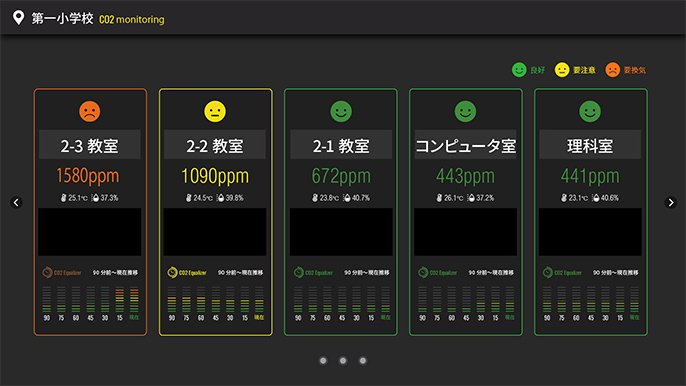The width and height of the screenshot is (686, 386).
Task: Click orange frown legend icon for 要換気
Action: pyautogui.click(x=612, y=70)
